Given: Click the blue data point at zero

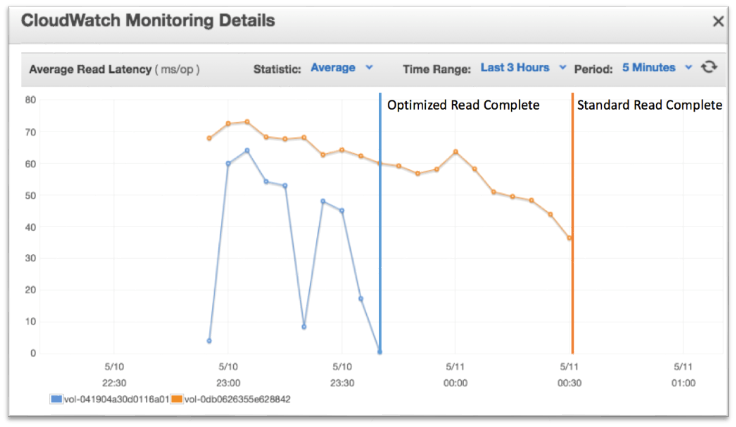Looking at the screenshot, I should click(x=380, y=351).
